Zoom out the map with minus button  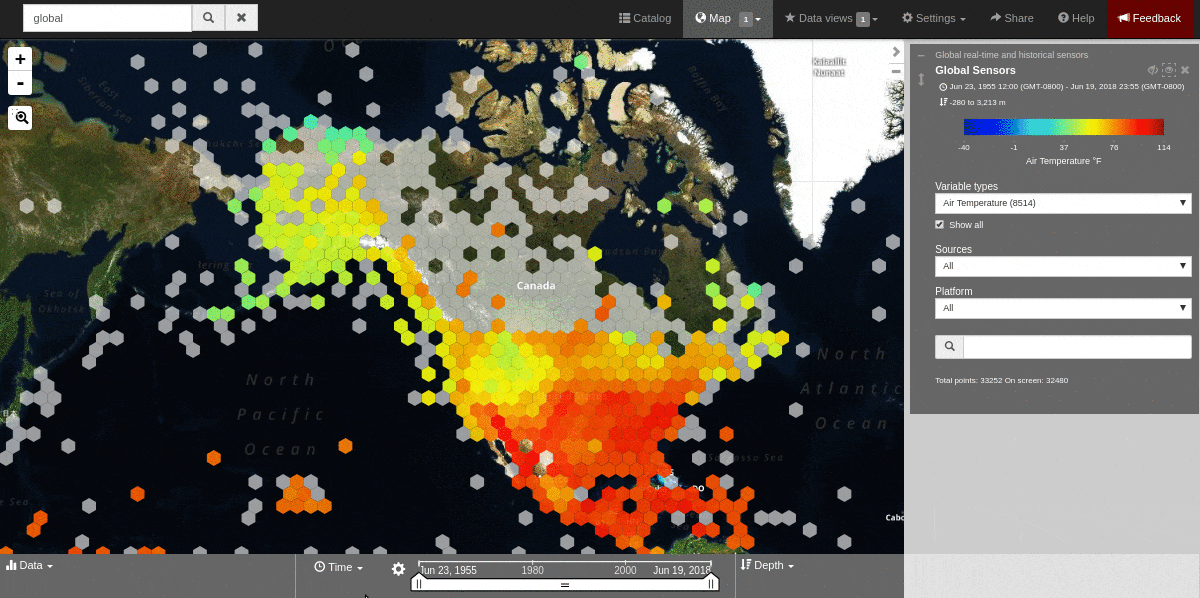[x=20, y=83]
